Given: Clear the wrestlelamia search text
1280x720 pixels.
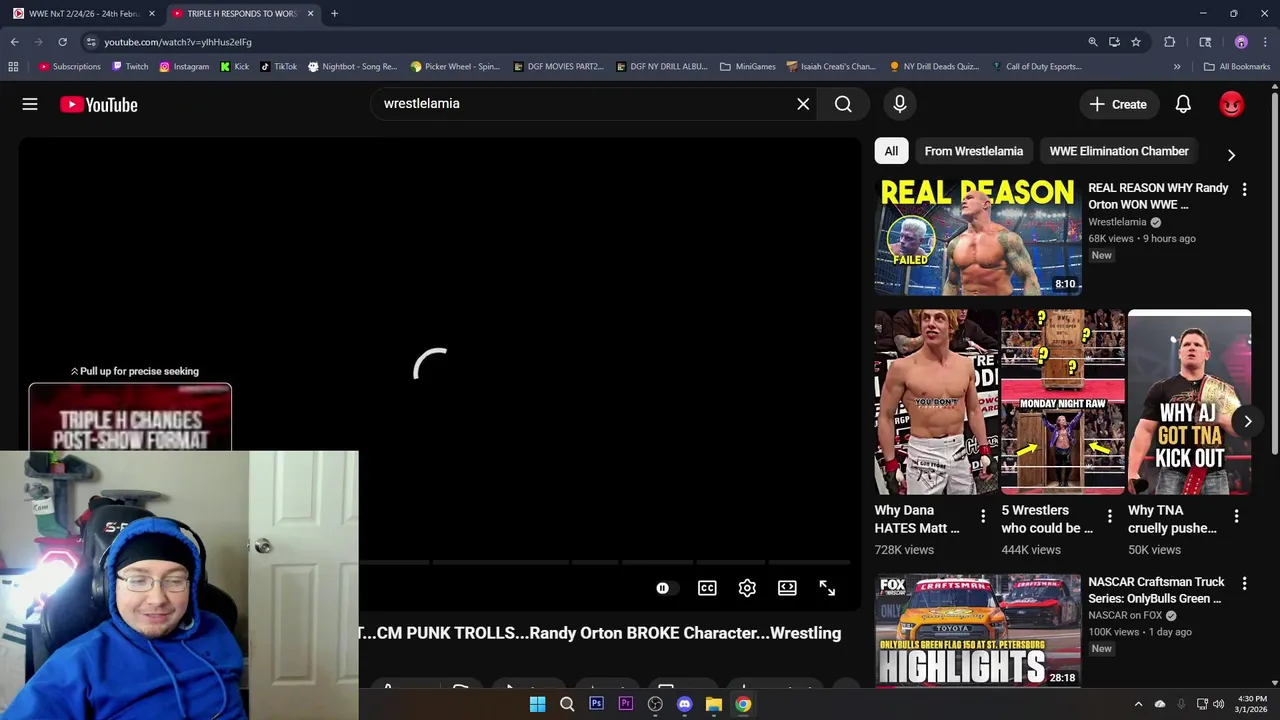Looking at the screenshot, I should pos(803,104).
